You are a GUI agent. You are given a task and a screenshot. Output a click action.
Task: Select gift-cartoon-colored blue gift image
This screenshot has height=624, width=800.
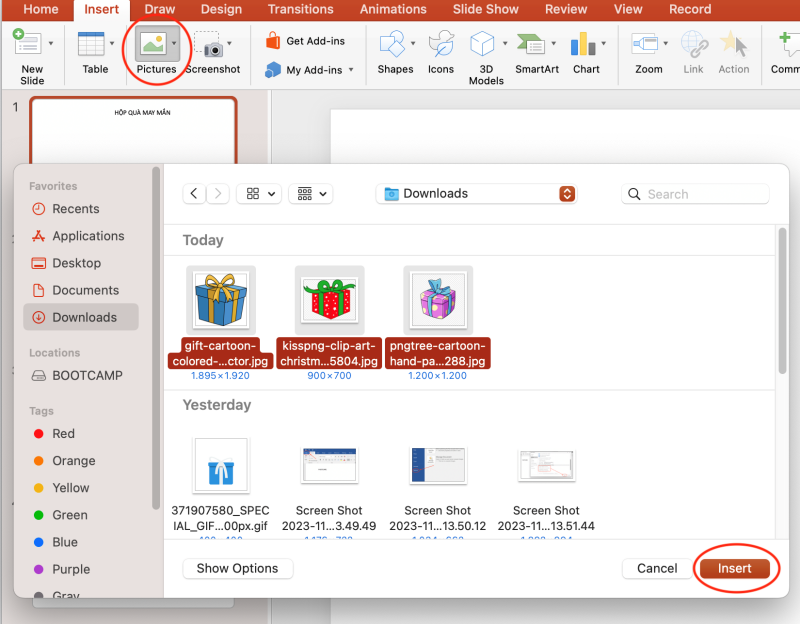220,300
